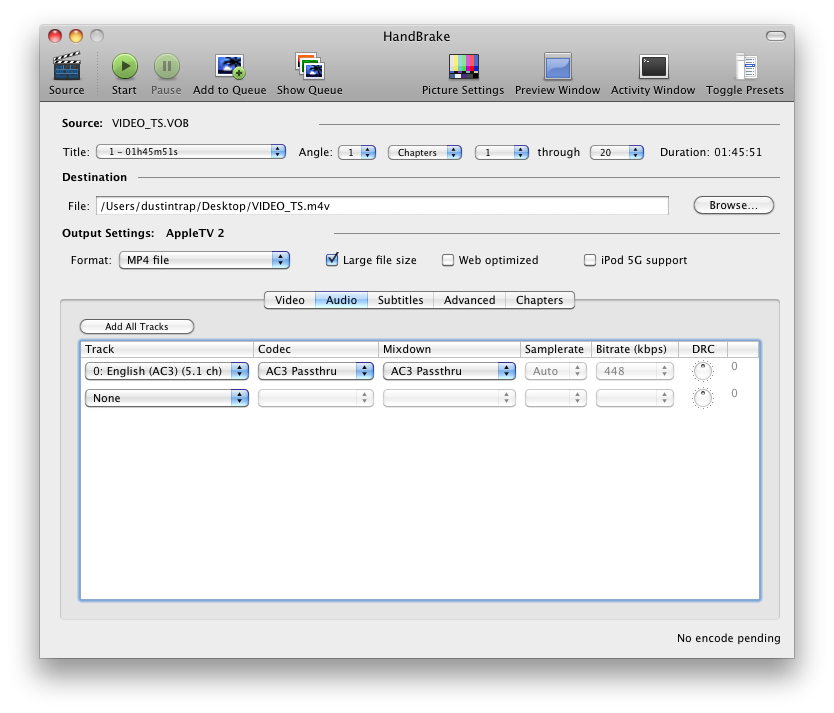Click the Pause toolbar icon
Viewport: 834px width, 713px height.
[x=166, y=66]
